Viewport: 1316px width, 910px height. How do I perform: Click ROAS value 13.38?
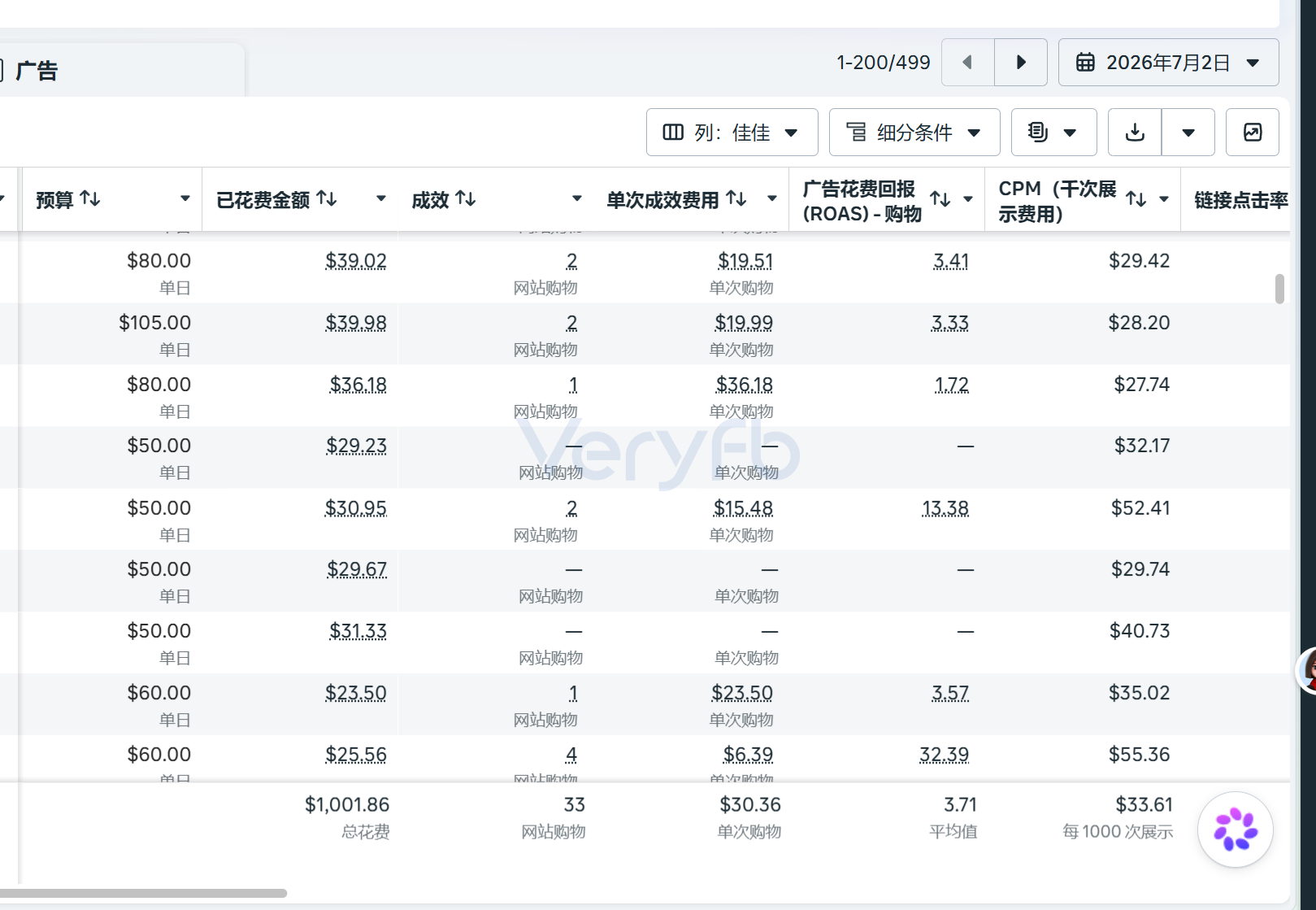tap(945, 508)
